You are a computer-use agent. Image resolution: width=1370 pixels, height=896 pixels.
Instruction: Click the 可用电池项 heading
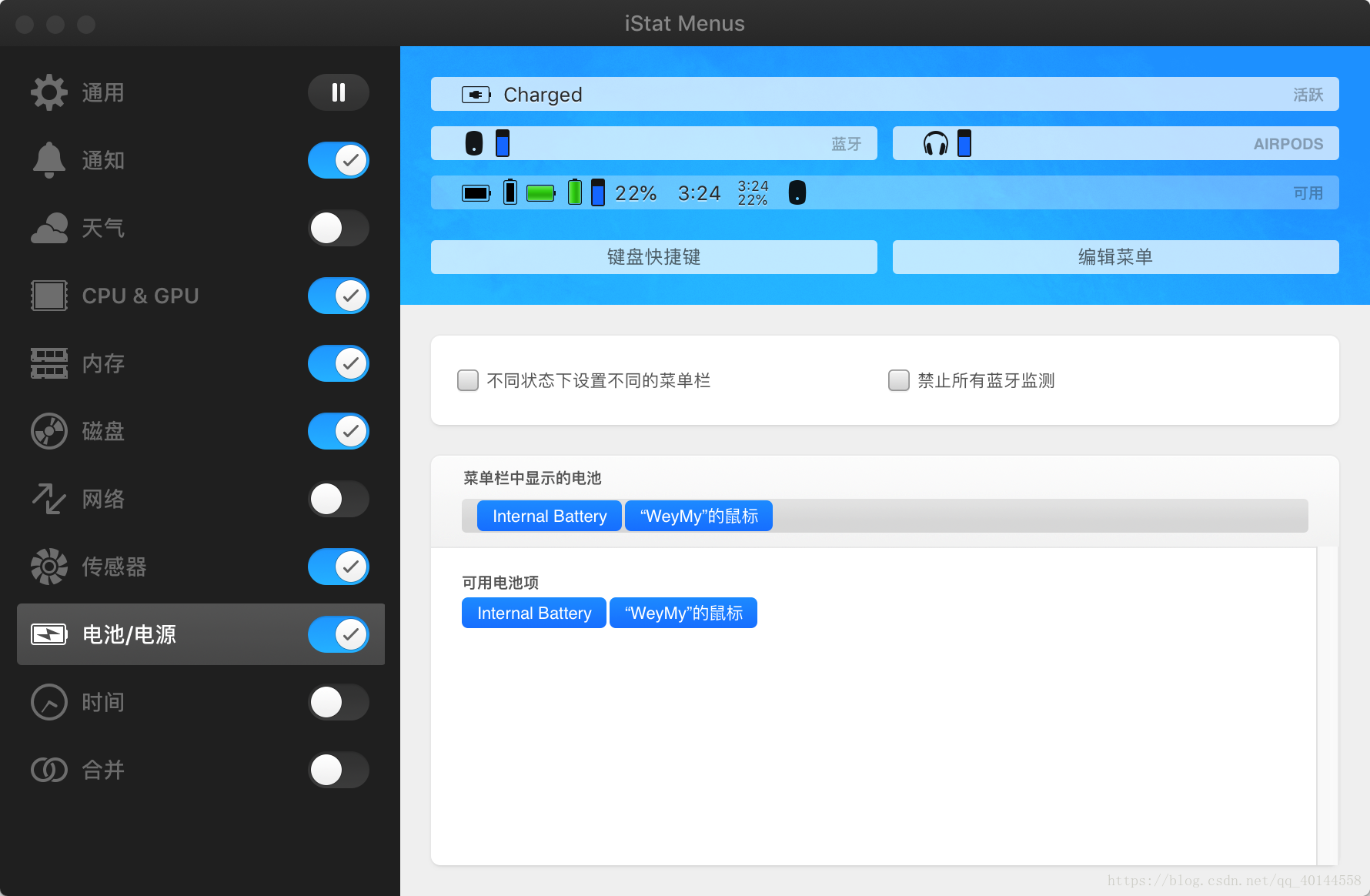[500, 583]
